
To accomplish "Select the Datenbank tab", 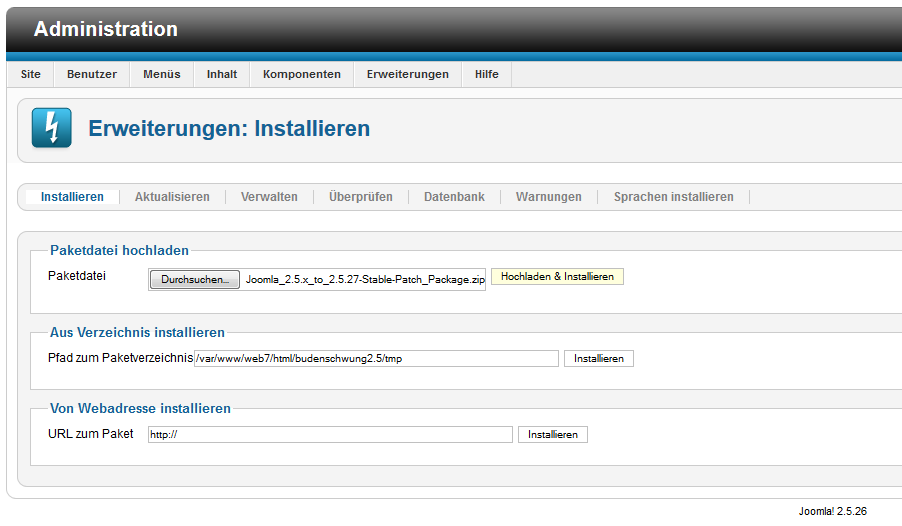I will (454, 197).
